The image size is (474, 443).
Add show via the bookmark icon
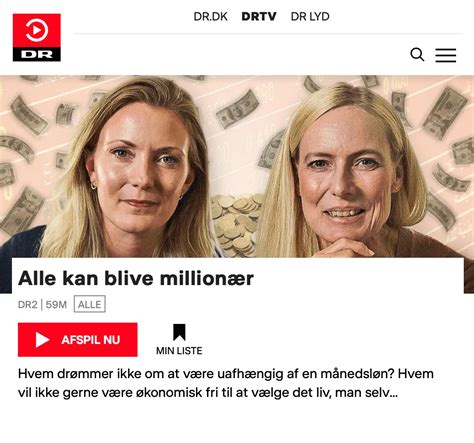(179, 332)
